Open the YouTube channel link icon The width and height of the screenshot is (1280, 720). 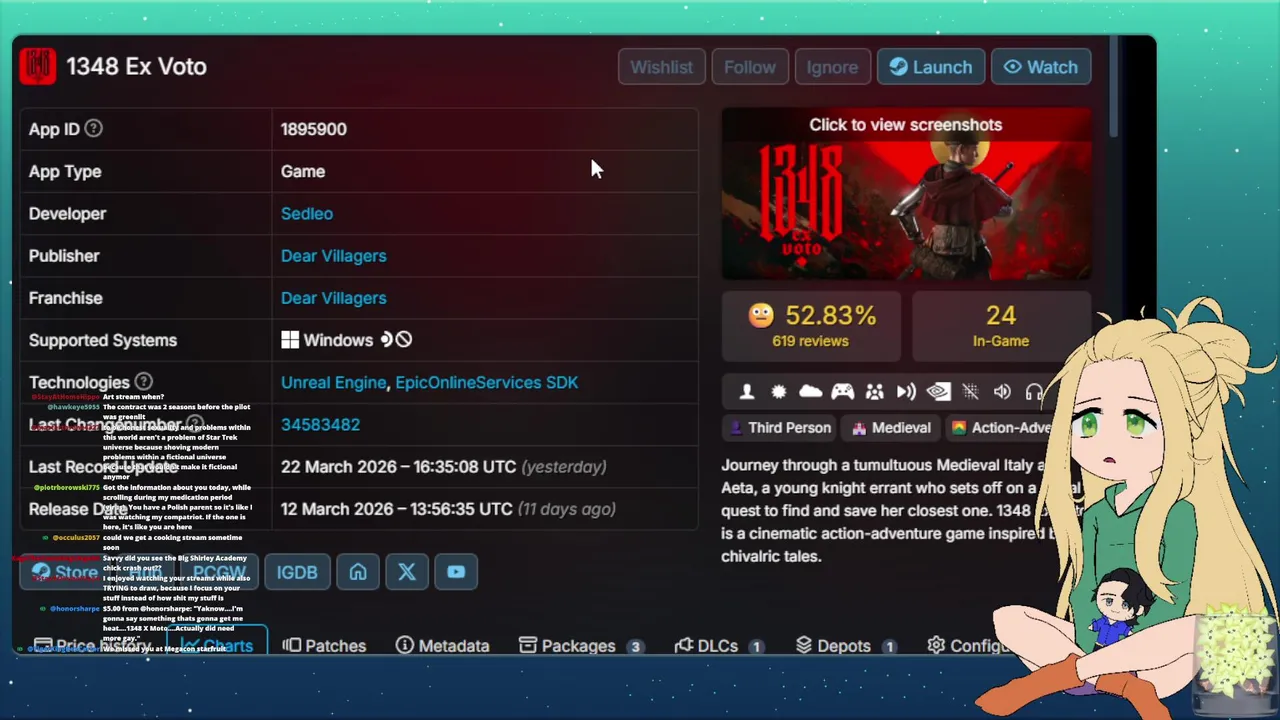tap(456, 572)
